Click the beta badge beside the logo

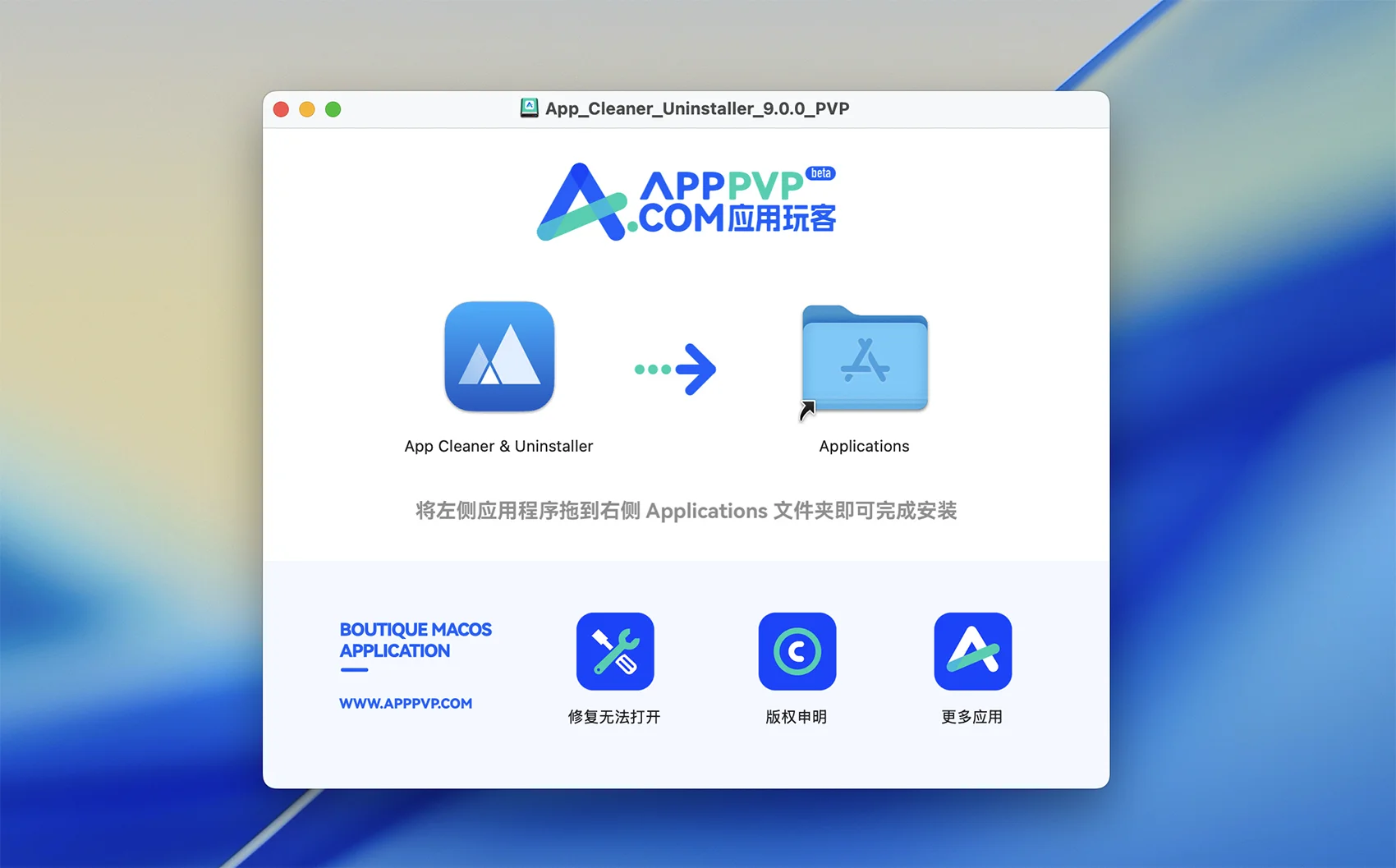tap(820, 173)
